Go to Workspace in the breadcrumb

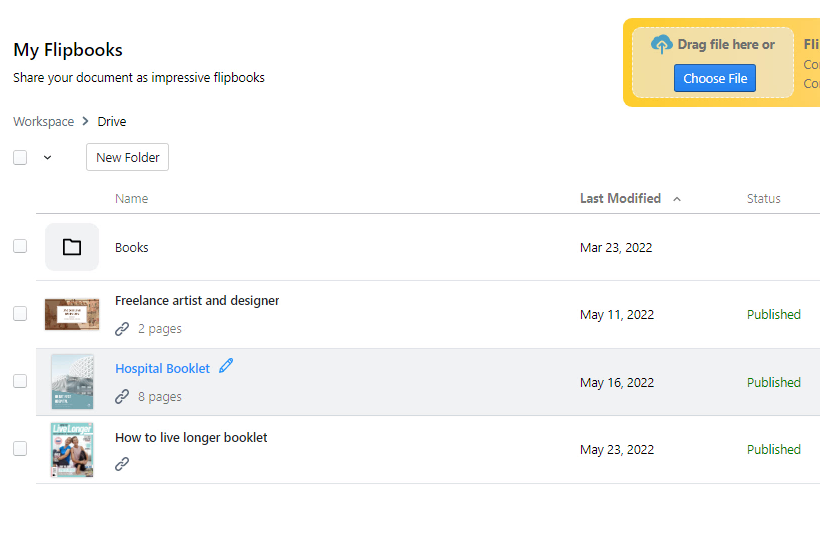click(x=43, y=122)
